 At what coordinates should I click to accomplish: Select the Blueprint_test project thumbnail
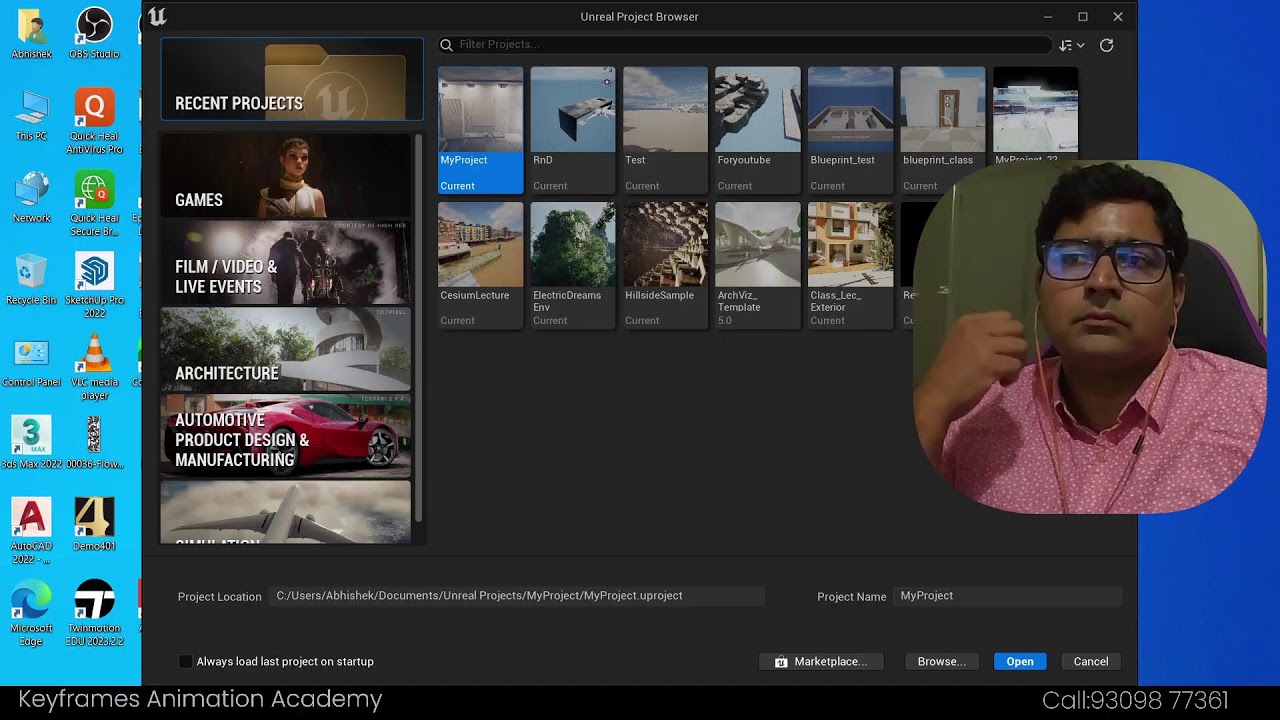pos(850,129)
